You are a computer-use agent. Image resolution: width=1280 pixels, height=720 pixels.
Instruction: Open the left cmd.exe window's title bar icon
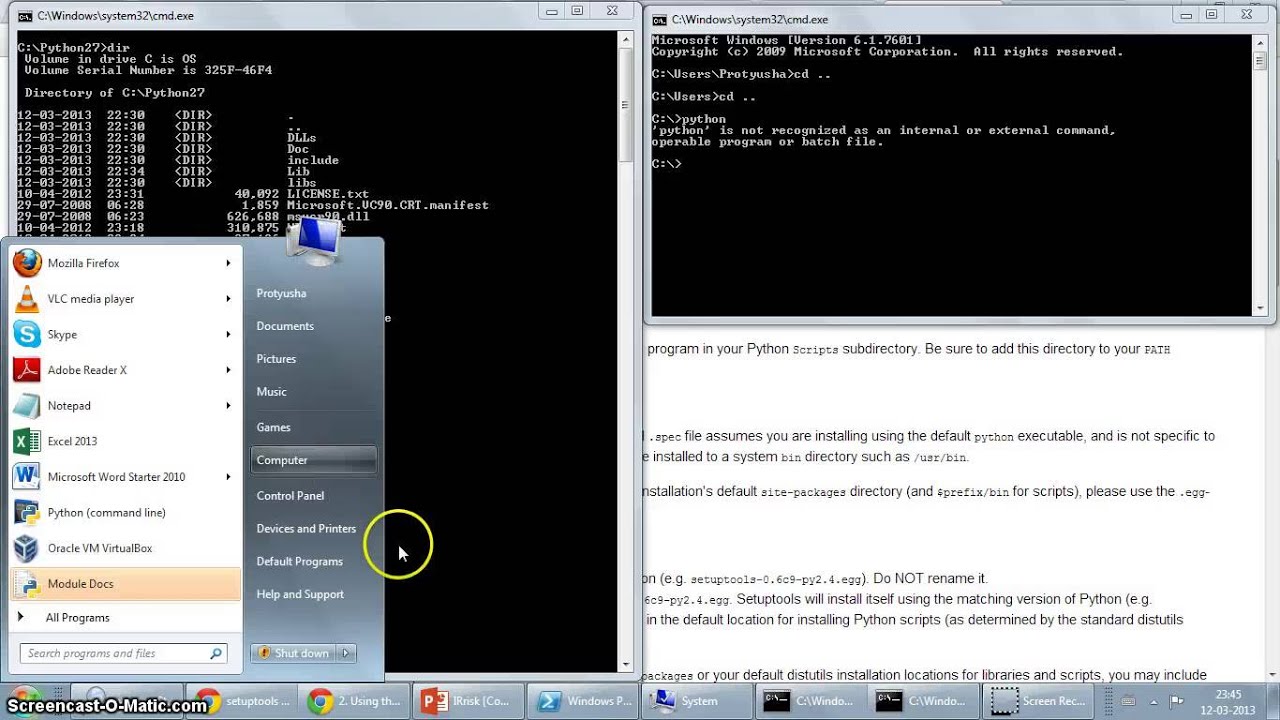(x=24, y=16)
